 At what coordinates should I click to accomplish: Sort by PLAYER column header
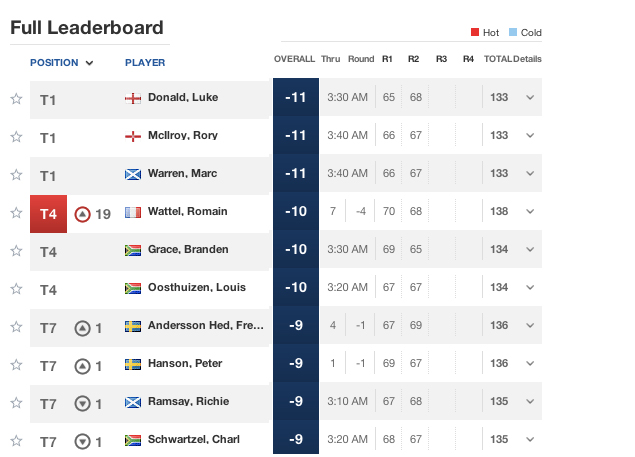click(x=145, y=62)
